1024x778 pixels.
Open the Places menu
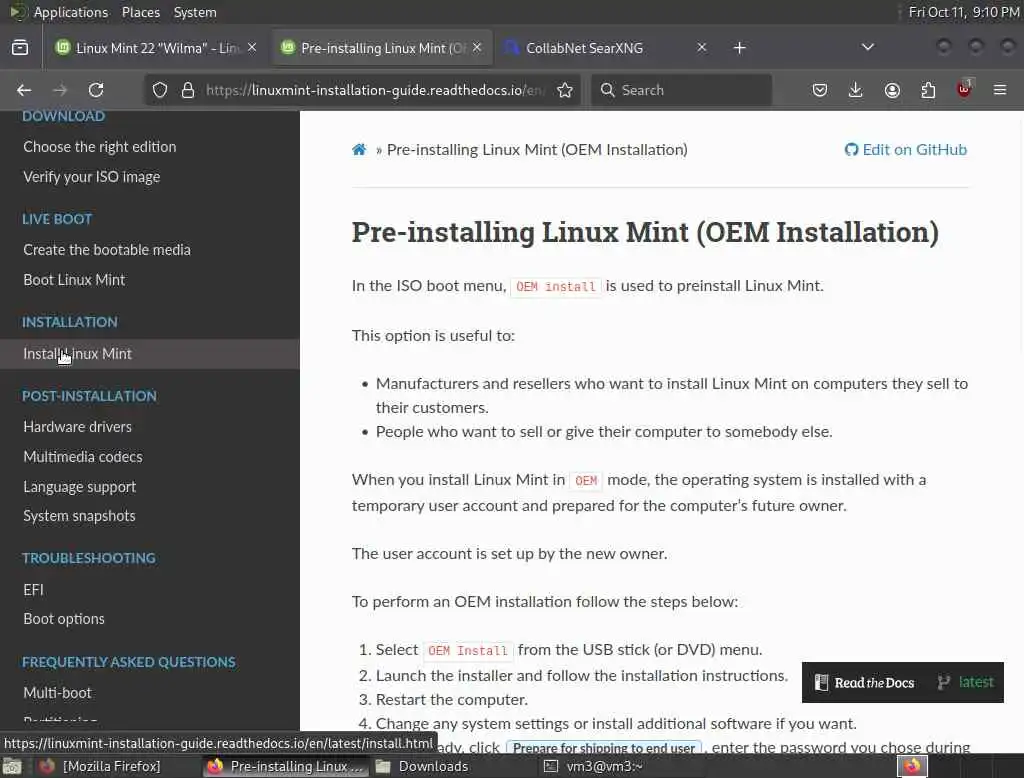click(x=140, y=12)
